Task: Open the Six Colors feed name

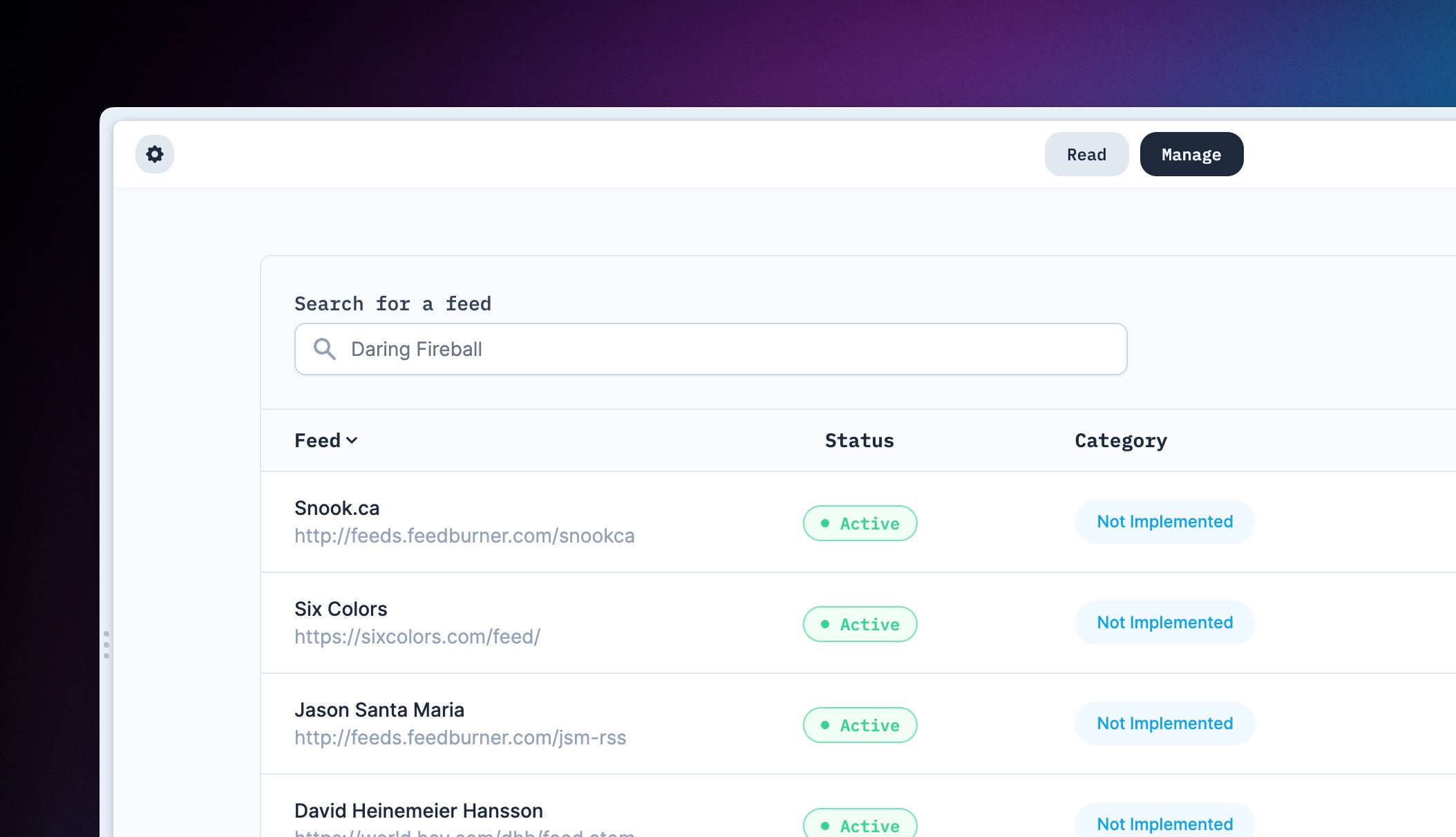Action: pos(341,609)
